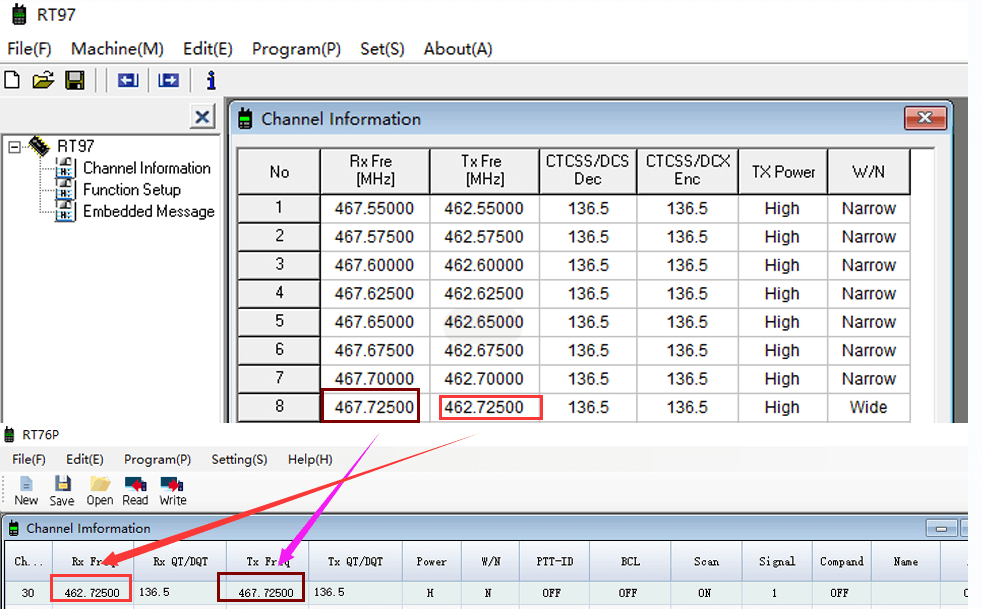Click the PTT-ID column header in RT76P

pos(554,561)
